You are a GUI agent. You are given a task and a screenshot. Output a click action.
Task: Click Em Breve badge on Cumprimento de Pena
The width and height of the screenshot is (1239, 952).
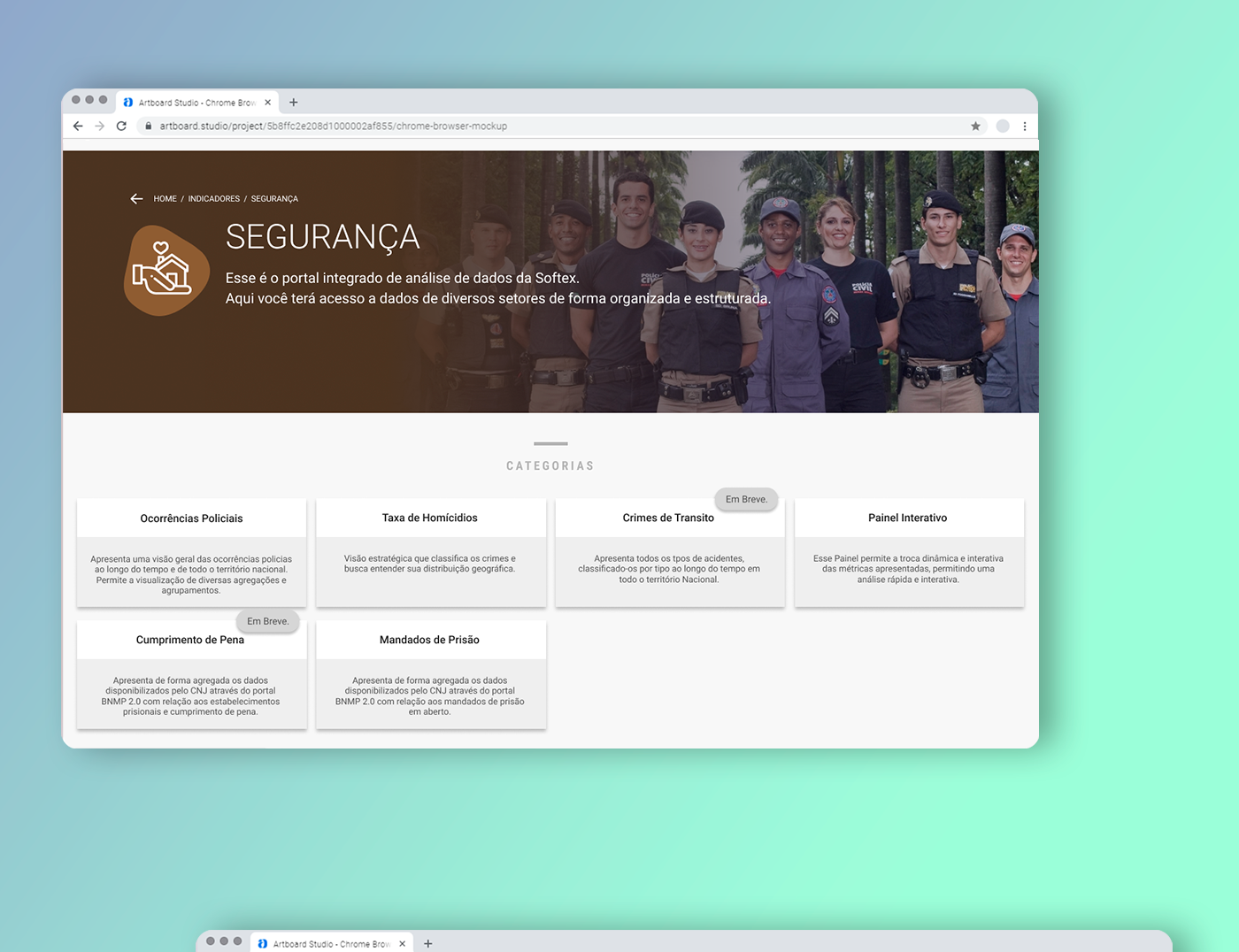click(268, 621)
